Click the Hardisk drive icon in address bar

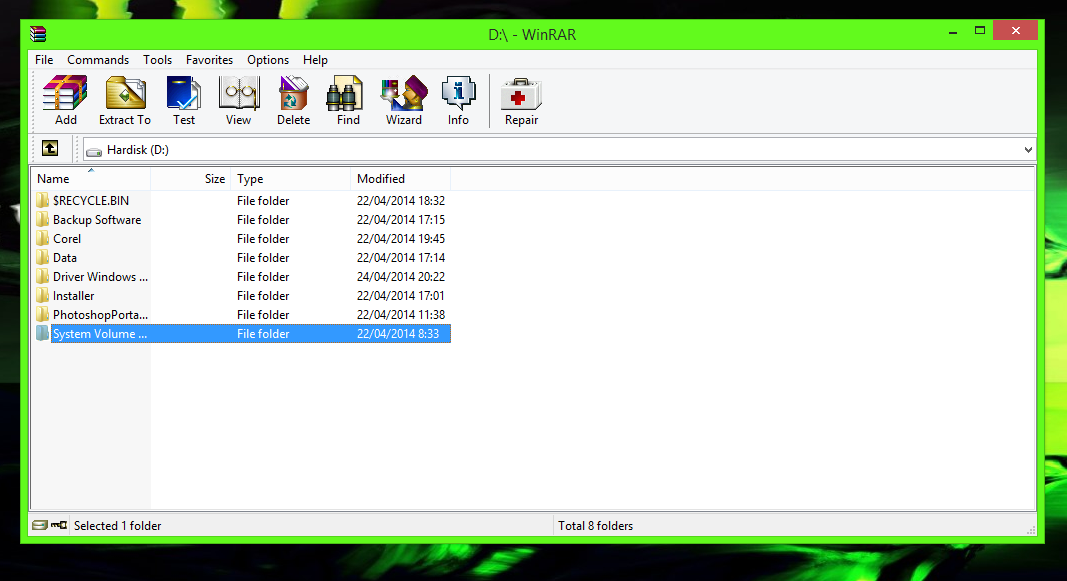point(95,150)
